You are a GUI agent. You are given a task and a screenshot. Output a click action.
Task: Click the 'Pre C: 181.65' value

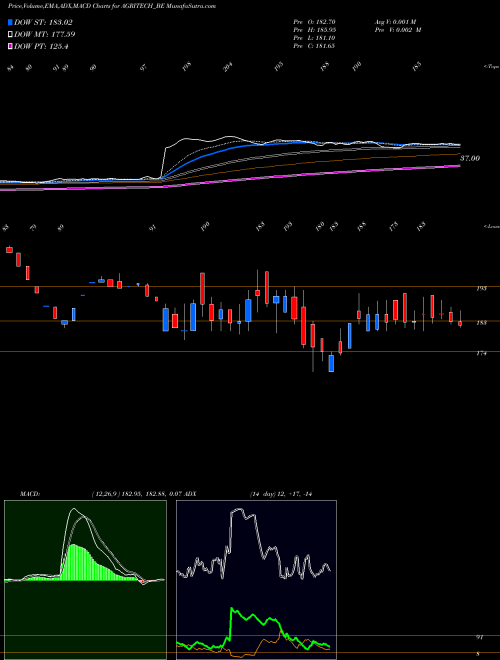314,46
